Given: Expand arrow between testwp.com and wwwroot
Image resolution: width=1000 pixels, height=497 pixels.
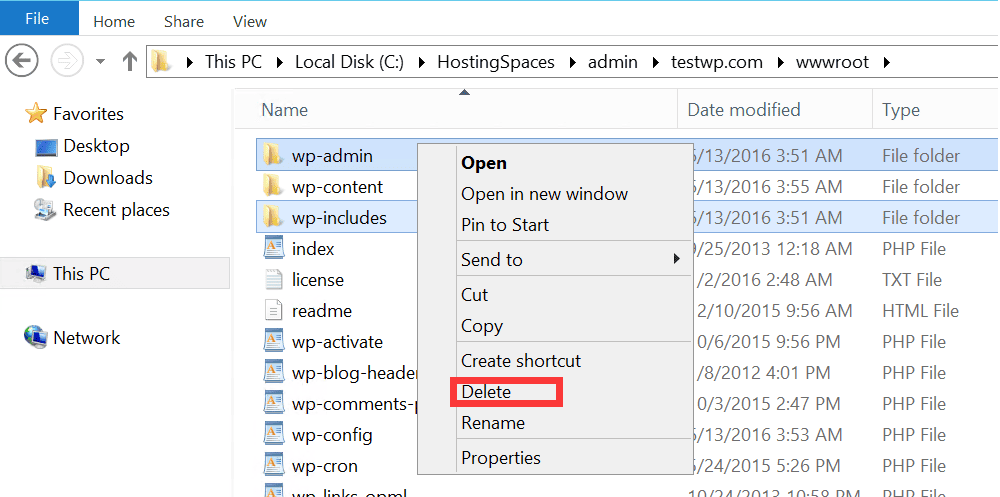Looking at the screenshot, I should (x=779, y=63).
